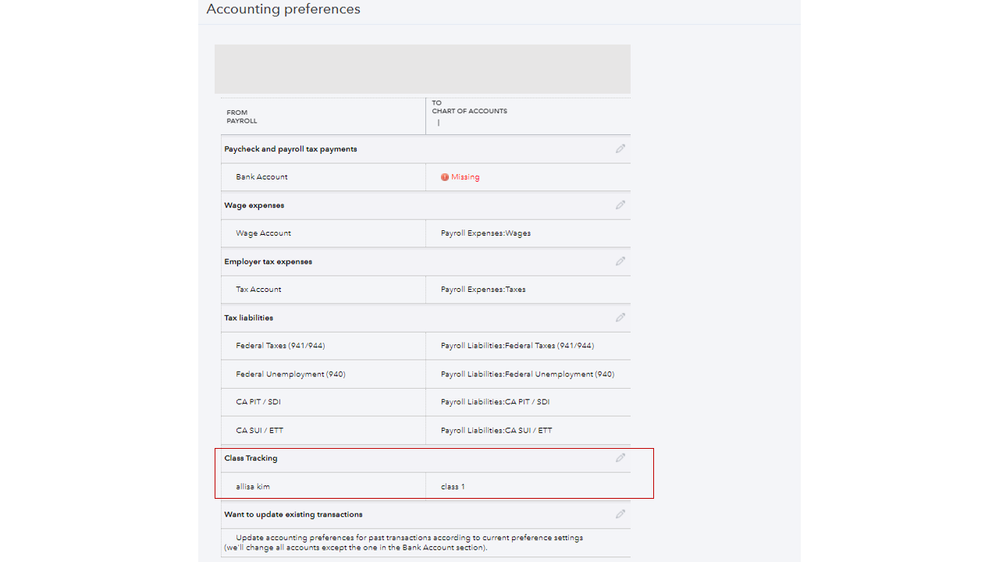Select Payroll Liabilities:CA SUI / ETT value
This screenshot has height=562, width=999.
[x=496, y=430]
